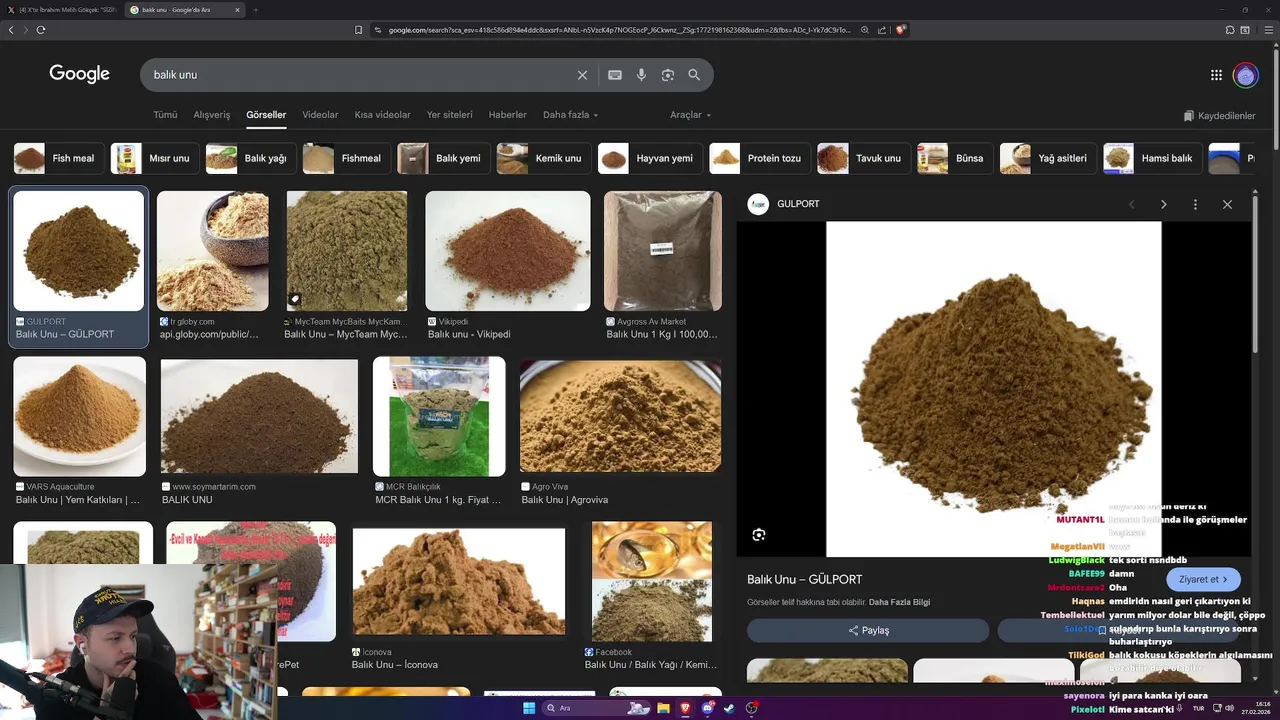The image size is (1280, 720).
Task: Filter images by Balık yemi chip
Action: pos(442,158)
